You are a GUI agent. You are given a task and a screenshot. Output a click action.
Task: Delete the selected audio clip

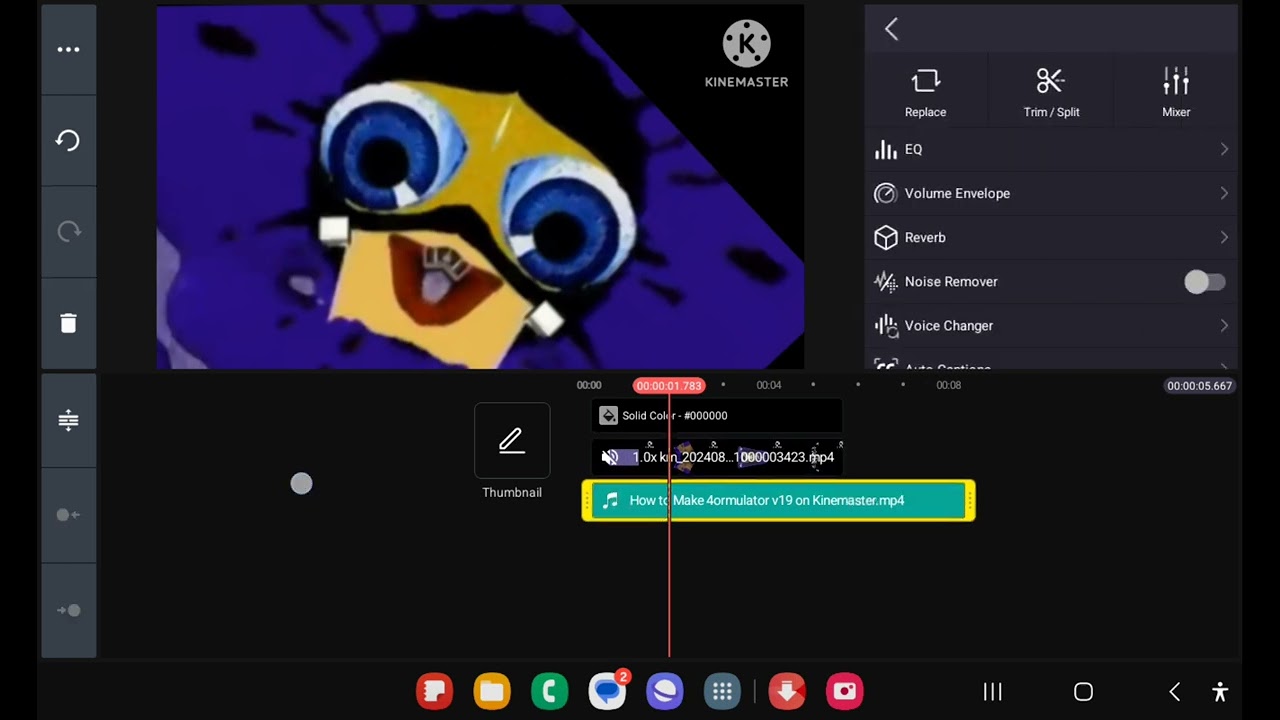68,322
